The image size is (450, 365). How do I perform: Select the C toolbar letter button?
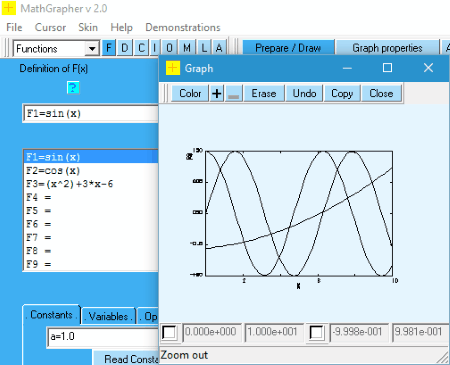[x=141, y=48]
